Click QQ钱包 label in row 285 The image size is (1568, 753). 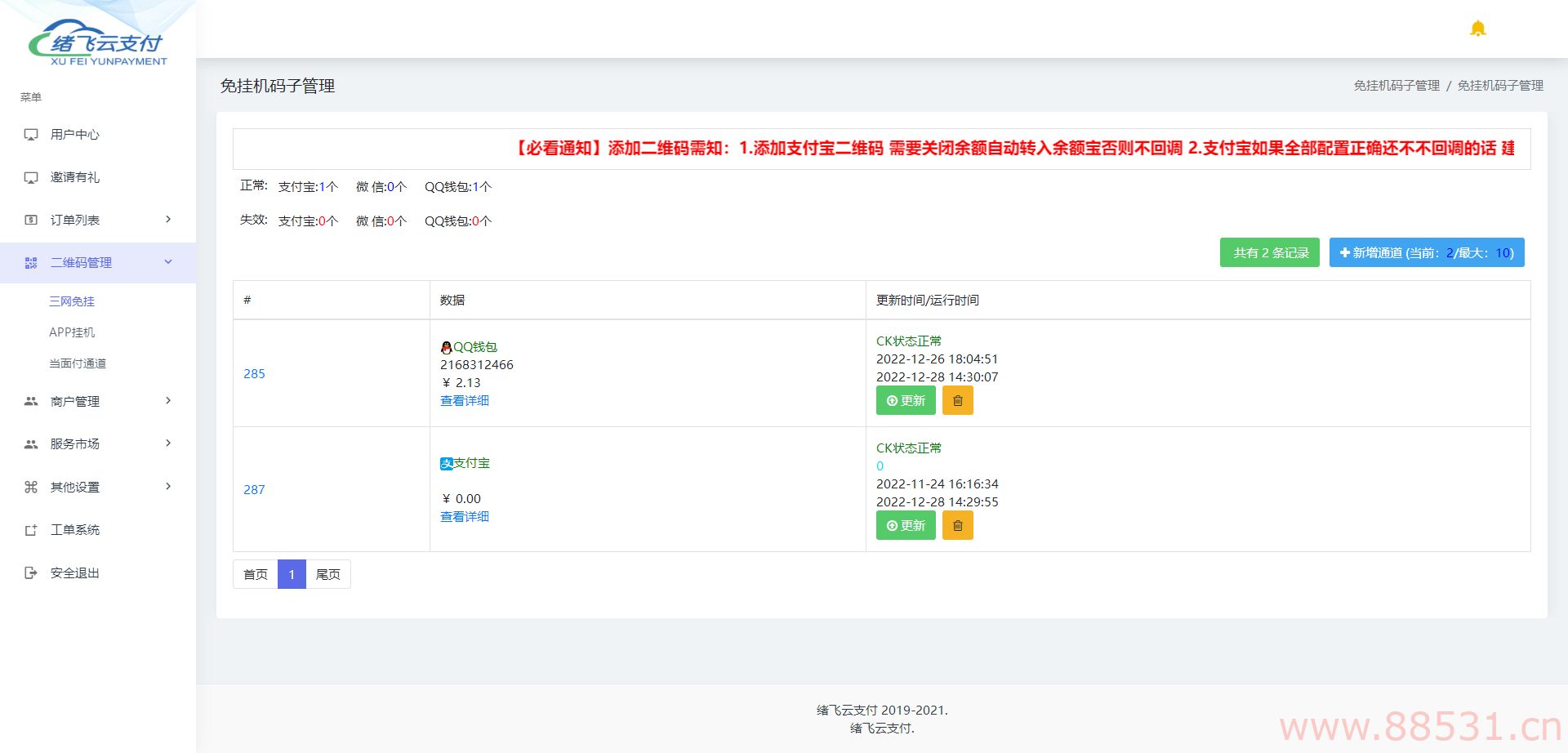click(475, 347)
